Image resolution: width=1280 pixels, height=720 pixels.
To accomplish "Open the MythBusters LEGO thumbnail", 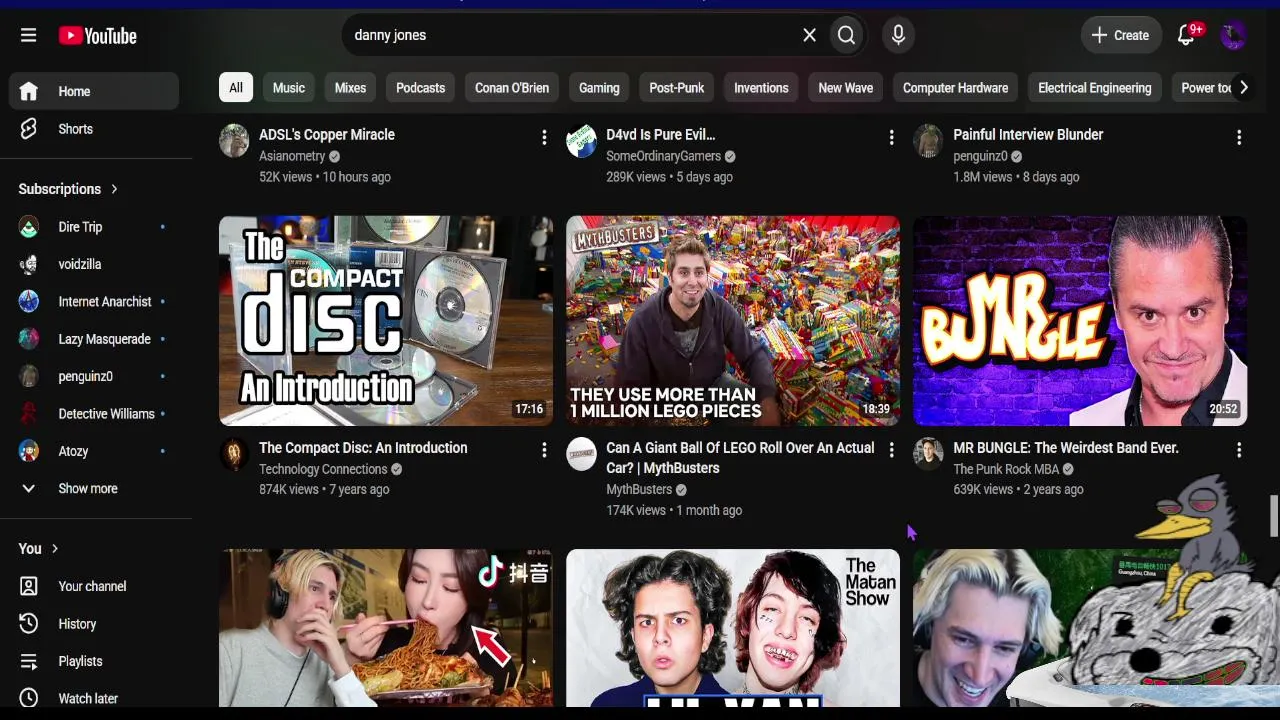I will point(733,321).
